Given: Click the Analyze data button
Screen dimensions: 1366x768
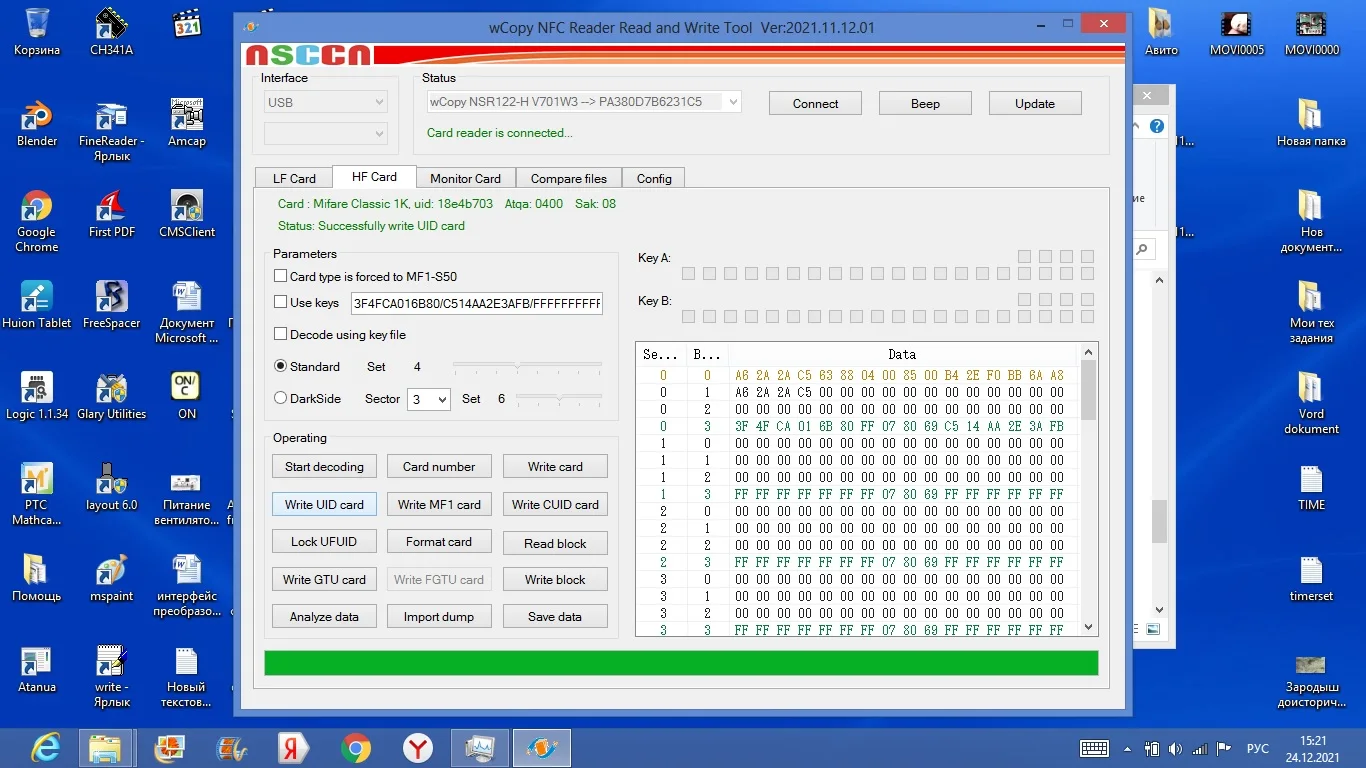Looking at the screenshot, I should point(324,616).
